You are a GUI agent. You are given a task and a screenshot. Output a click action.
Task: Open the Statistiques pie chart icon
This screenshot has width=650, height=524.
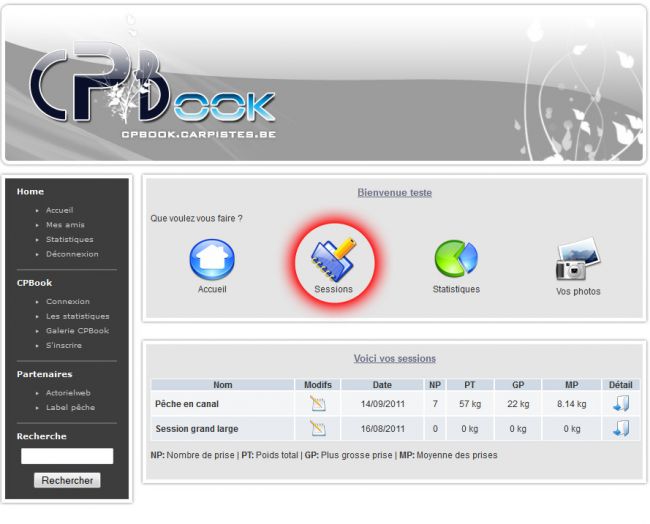pos(456,259)
